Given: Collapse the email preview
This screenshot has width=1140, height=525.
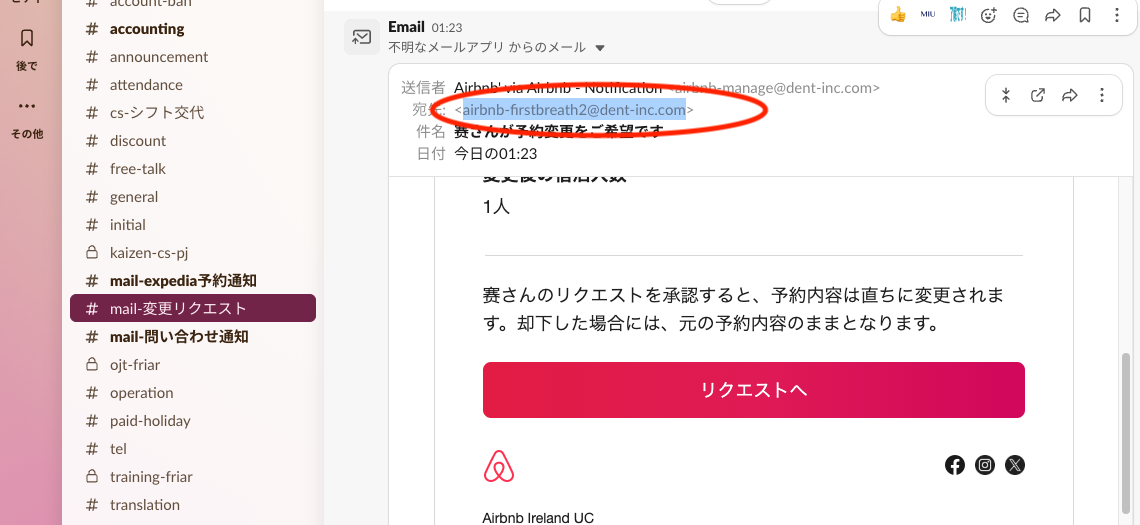Looking at the screenshot, I should 1006,95.
